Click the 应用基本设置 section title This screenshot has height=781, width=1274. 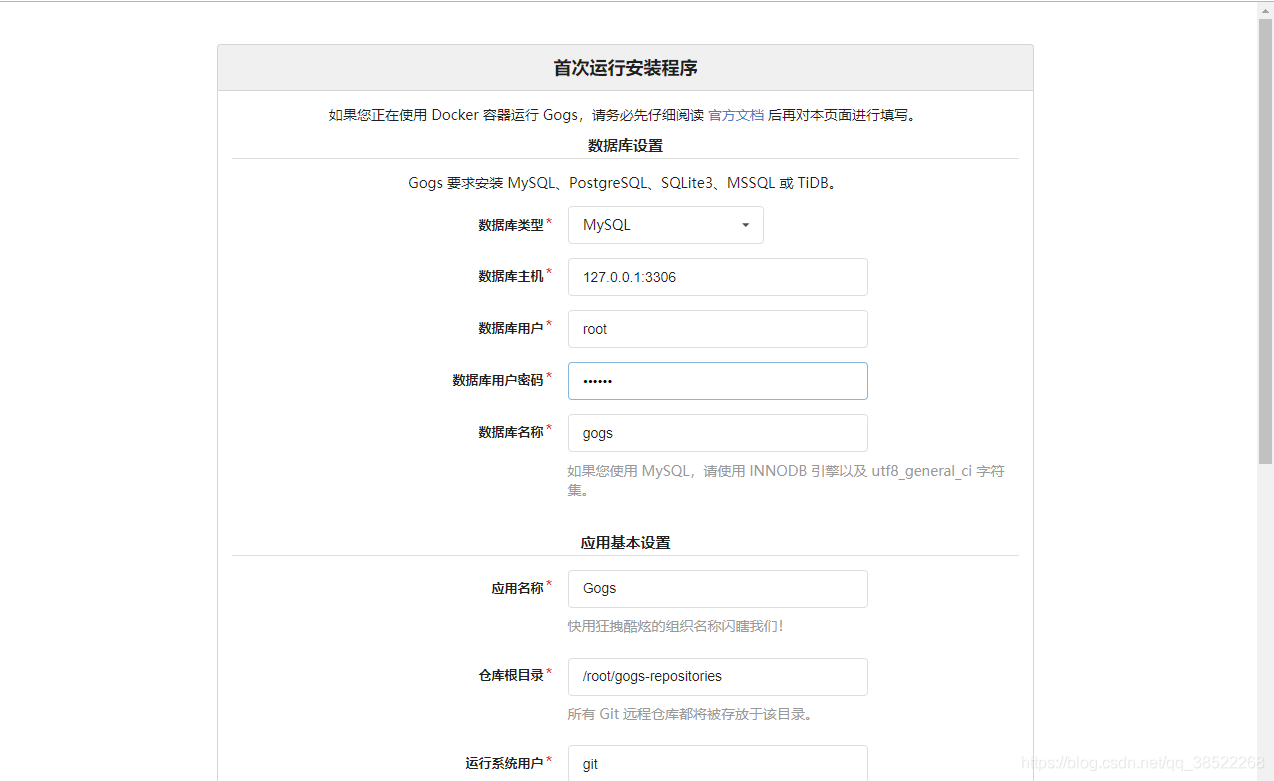pos(625,542)
